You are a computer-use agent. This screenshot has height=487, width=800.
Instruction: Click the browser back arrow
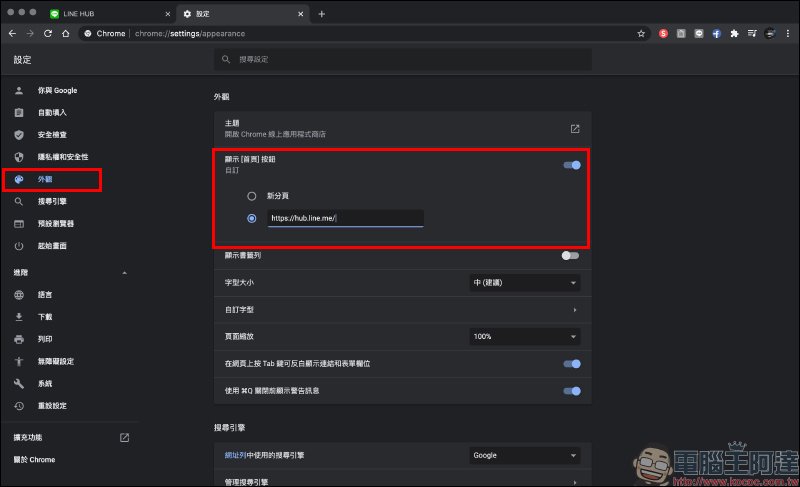[x=13, y=33]
